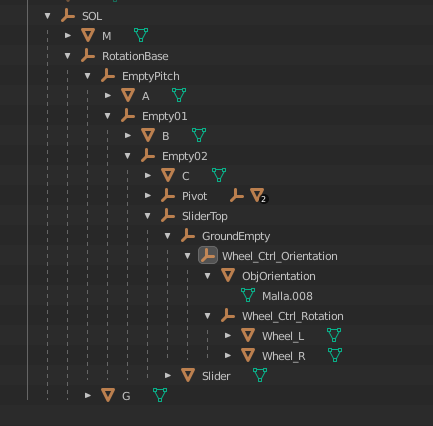This screenshot has height=426, width=433.
Task: Select the GroundEmpty item
Action: point(236,236)
